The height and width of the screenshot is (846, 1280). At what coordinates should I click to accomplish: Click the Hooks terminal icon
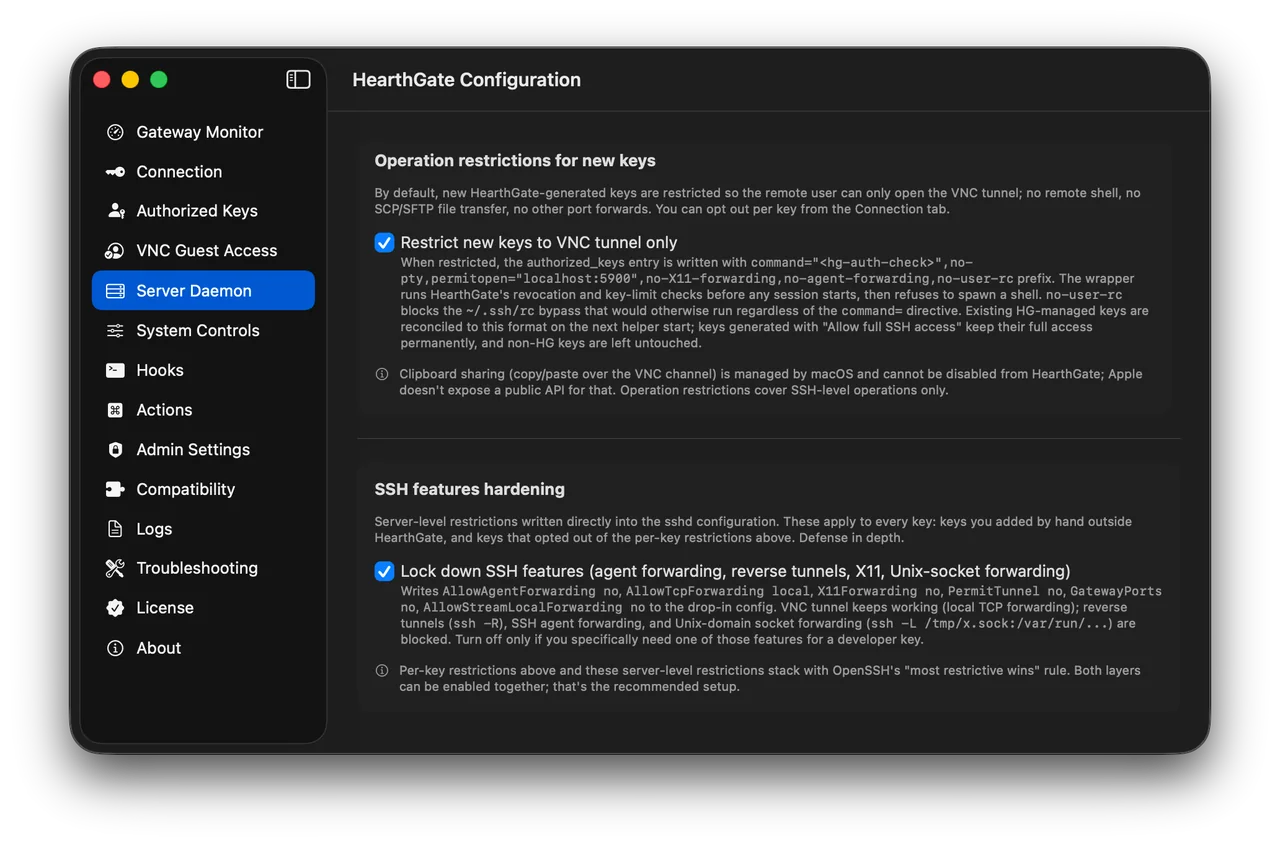point(115,370)
